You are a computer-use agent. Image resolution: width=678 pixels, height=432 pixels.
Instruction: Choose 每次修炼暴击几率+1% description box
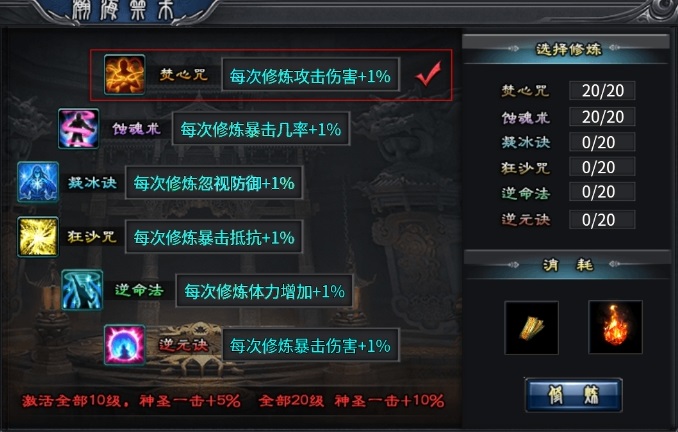click(x=261, y=129)
